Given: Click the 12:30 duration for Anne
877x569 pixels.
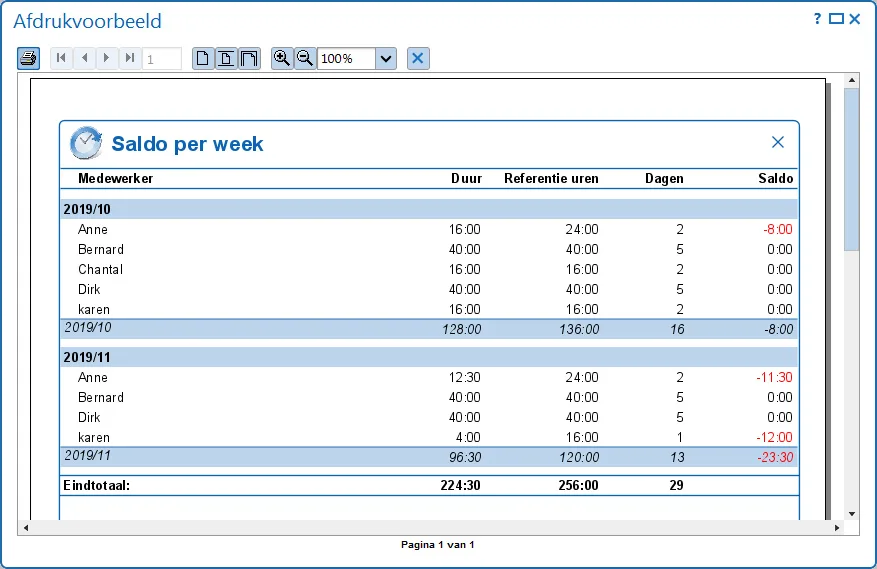Looking at the screenshot, I should (464, 377).
